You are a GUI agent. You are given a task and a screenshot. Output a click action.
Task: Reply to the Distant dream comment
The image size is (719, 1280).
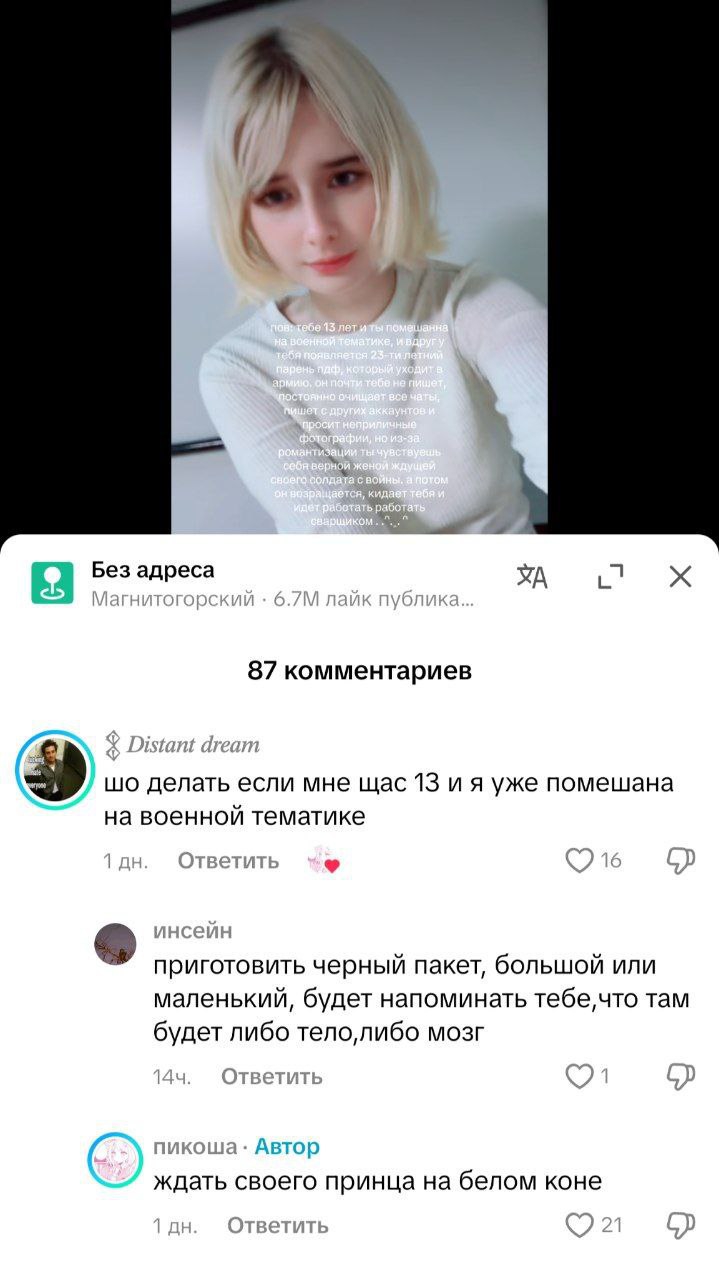pos(228,861)
